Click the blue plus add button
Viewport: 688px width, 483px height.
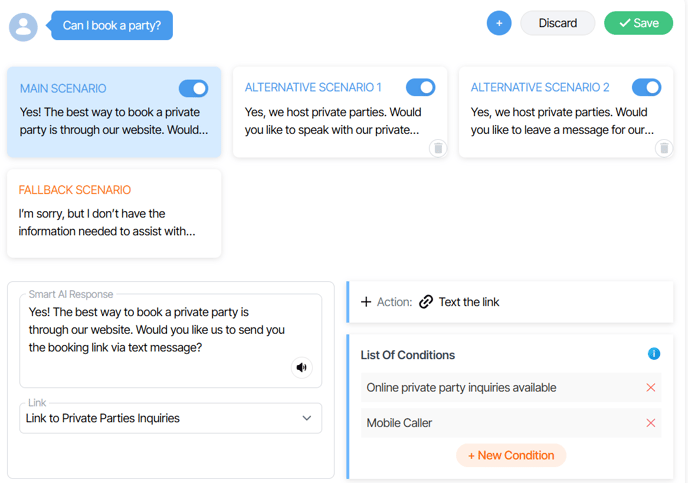(499, 23)
